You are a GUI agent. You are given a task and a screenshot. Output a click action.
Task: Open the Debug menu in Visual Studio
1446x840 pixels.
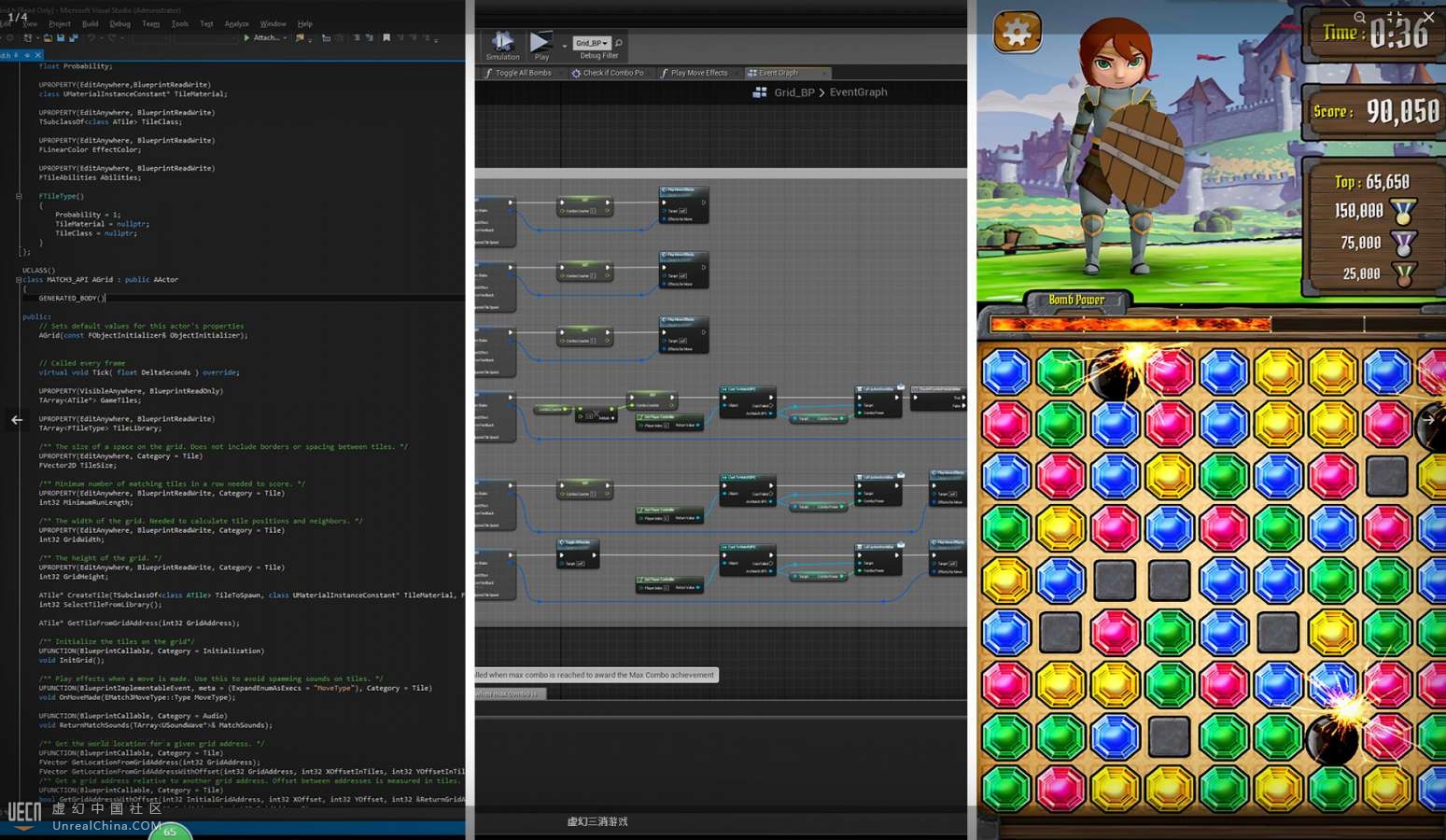[120, 23]
